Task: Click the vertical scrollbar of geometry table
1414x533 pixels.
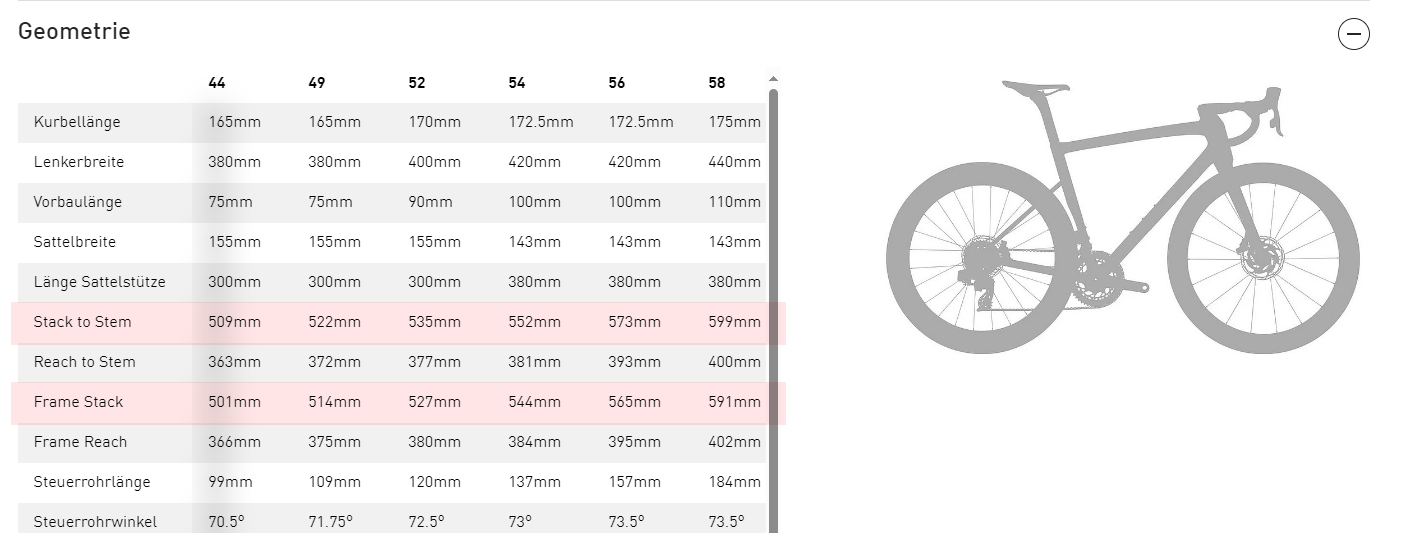Action: [773, 300]
